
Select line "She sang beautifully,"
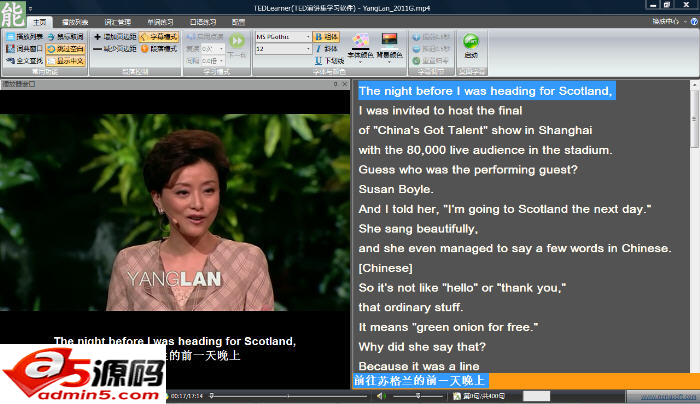(418, 229)
